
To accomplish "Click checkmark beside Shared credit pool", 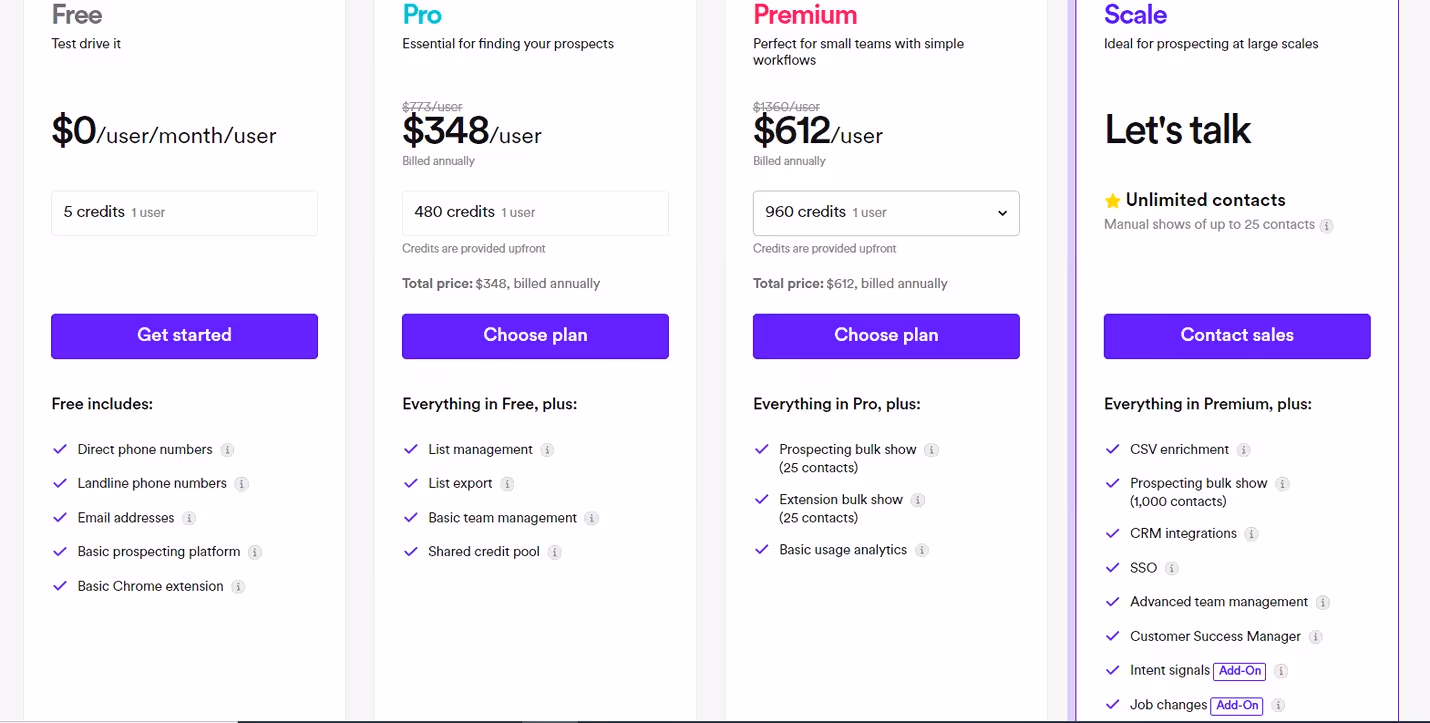I will pos(410,551).
